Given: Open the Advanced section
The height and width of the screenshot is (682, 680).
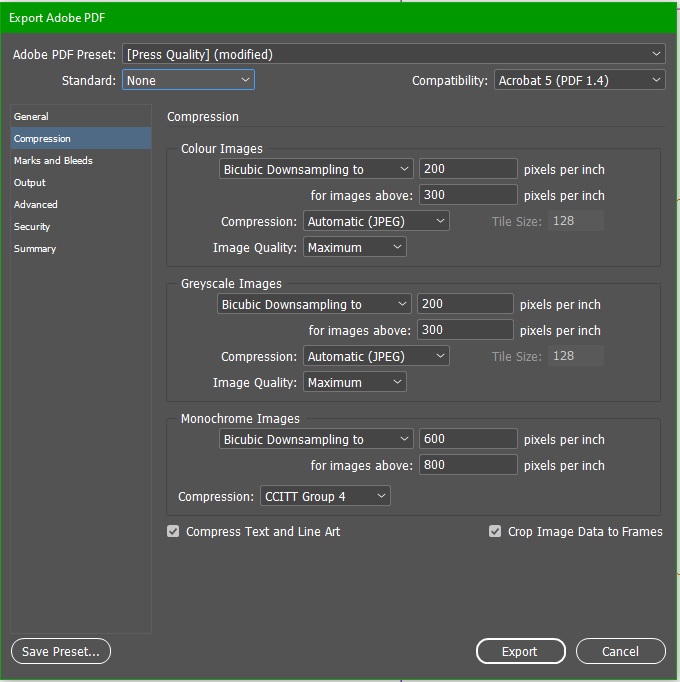Looking at the screenshot, I should point(81,204).
